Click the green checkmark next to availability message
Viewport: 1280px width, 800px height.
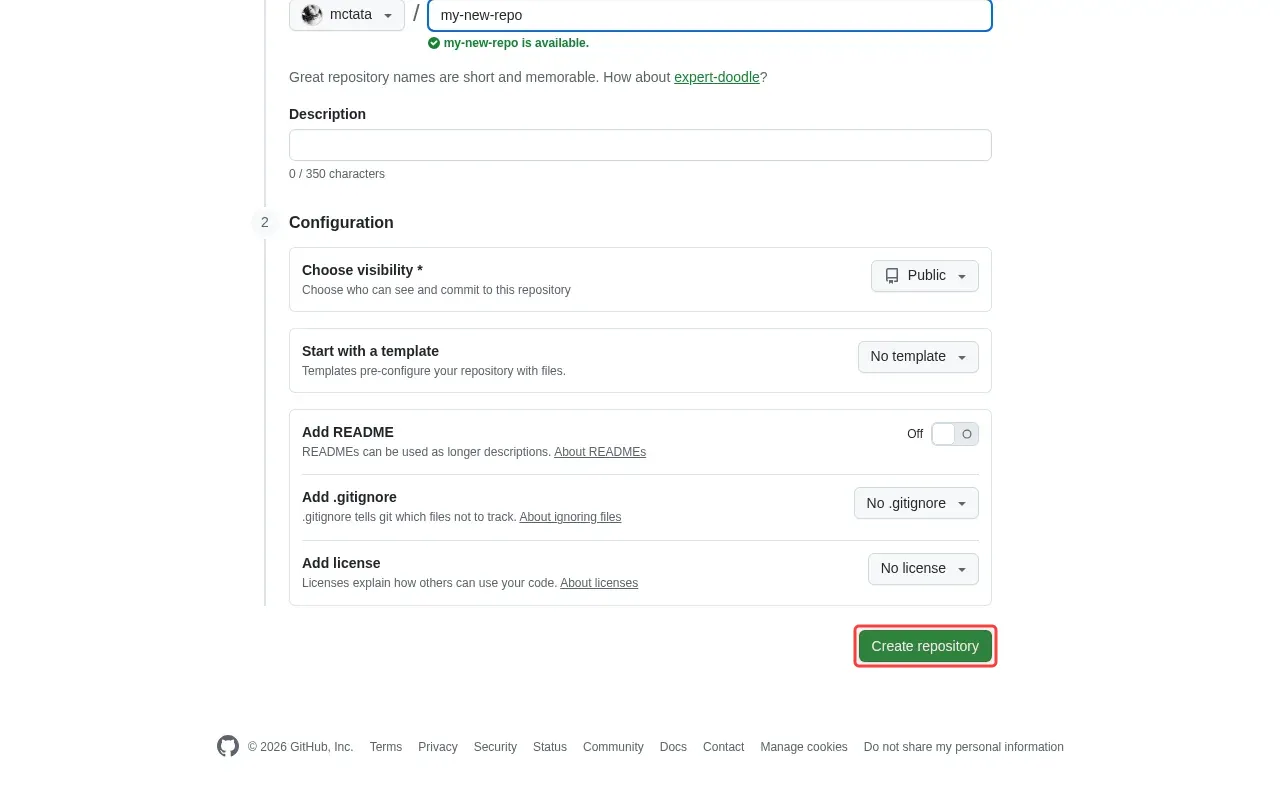click(433, 43)
